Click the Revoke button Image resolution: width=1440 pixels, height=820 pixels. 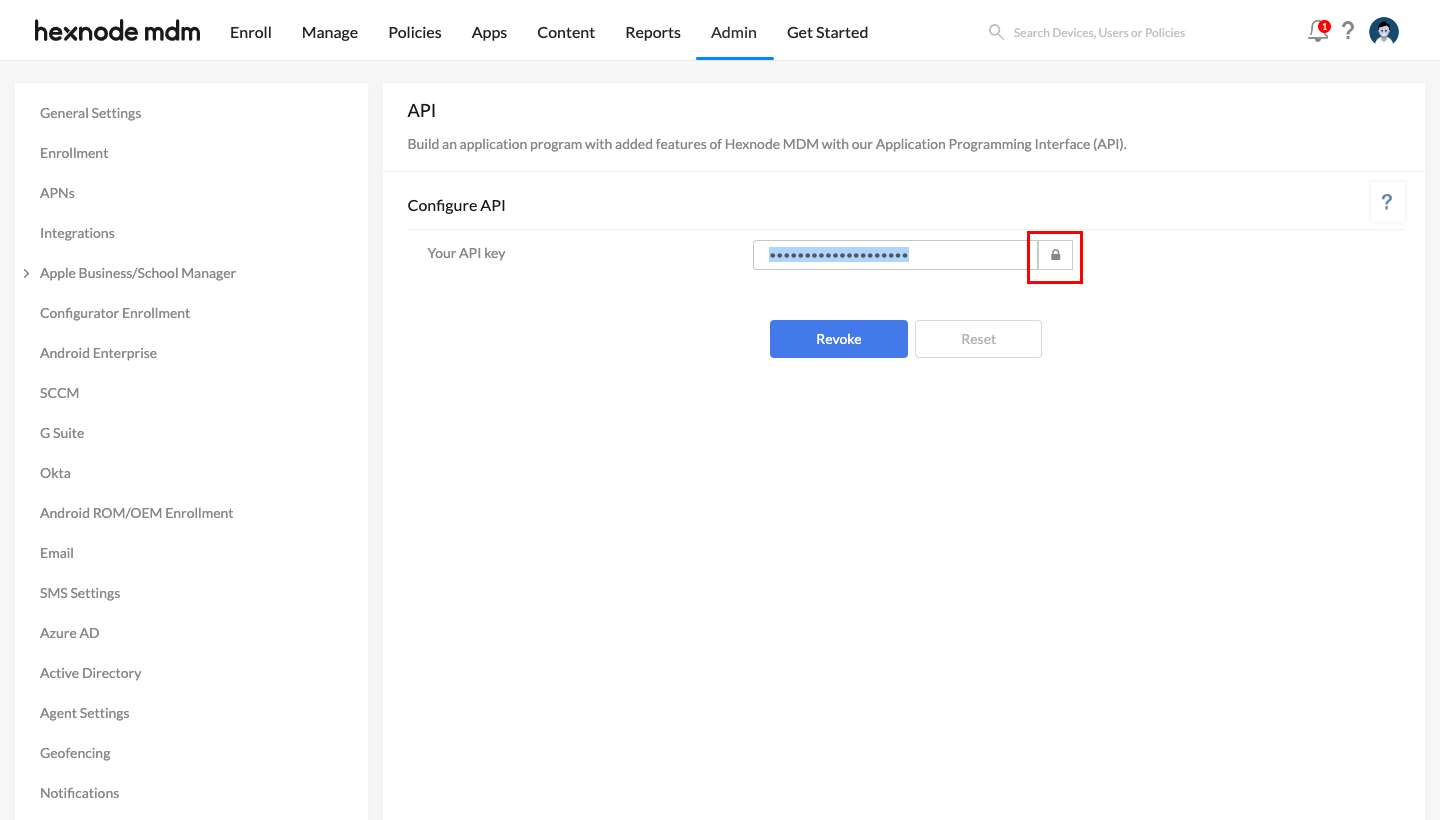(839, 339)
